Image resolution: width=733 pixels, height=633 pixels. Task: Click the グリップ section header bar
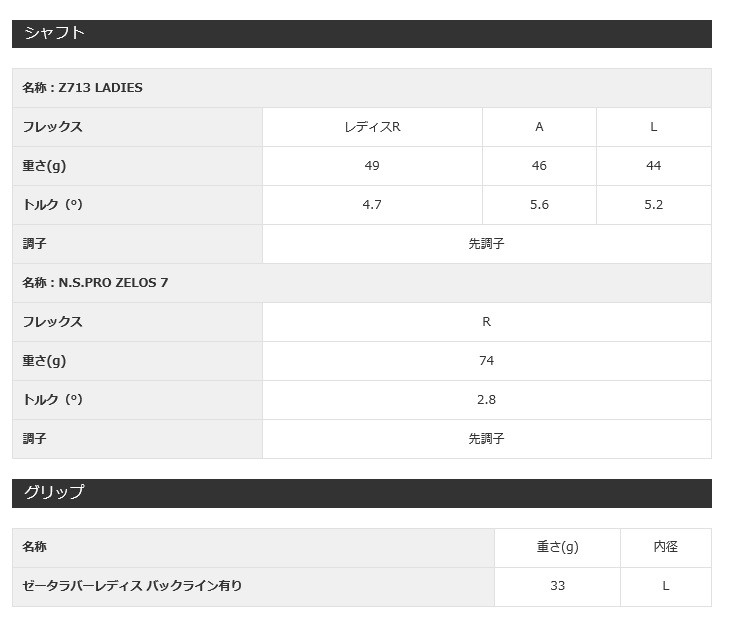(361, 493)
